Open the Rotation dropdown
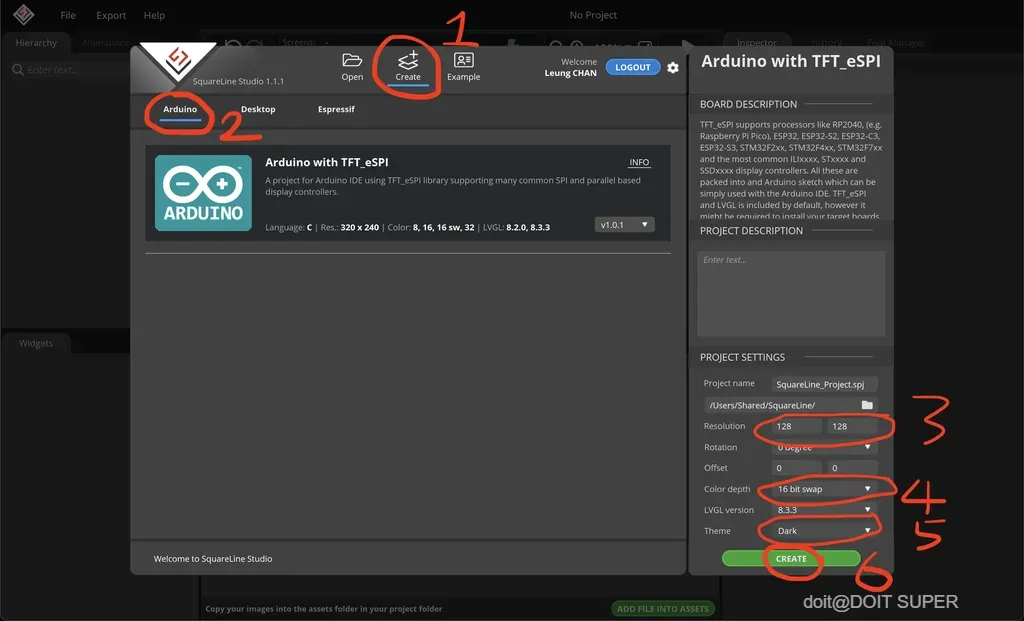 [x=824, y=447]
